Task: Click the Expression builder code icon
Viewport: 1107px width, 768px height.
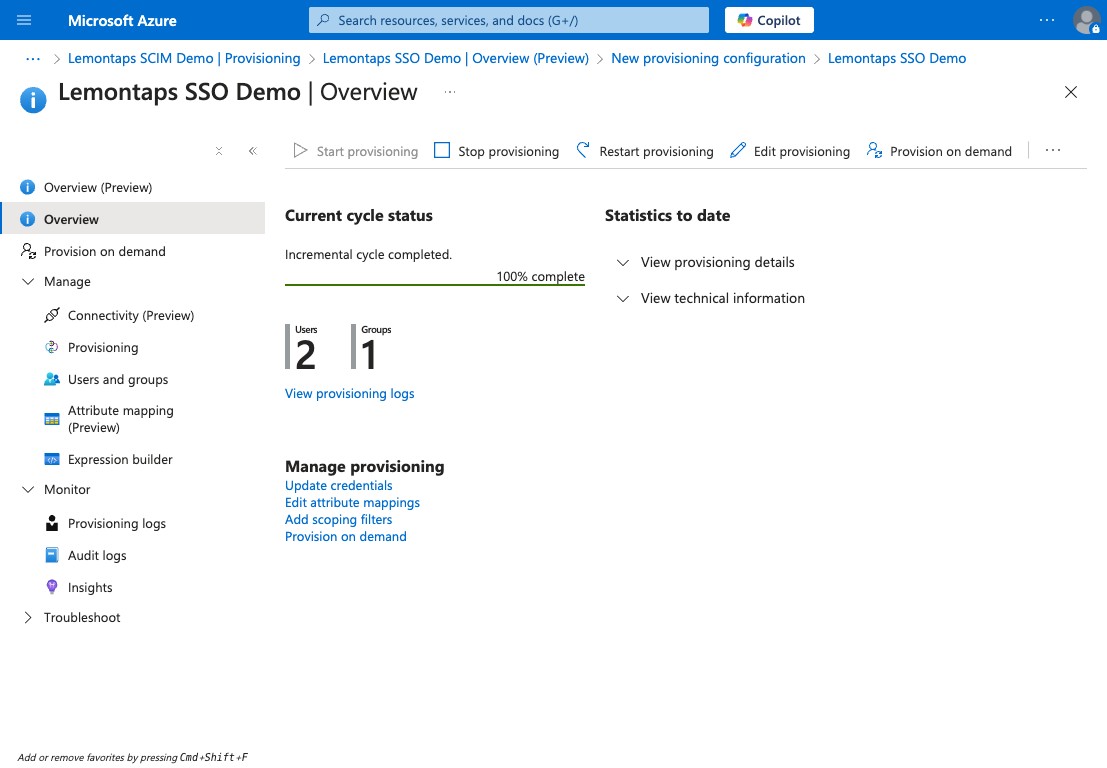Action: [52, 460]
